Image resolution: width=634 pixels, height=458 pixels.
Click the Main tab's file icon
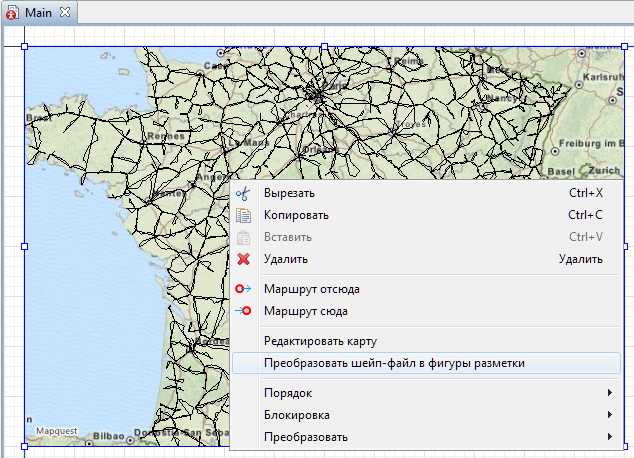pos(12,13)
